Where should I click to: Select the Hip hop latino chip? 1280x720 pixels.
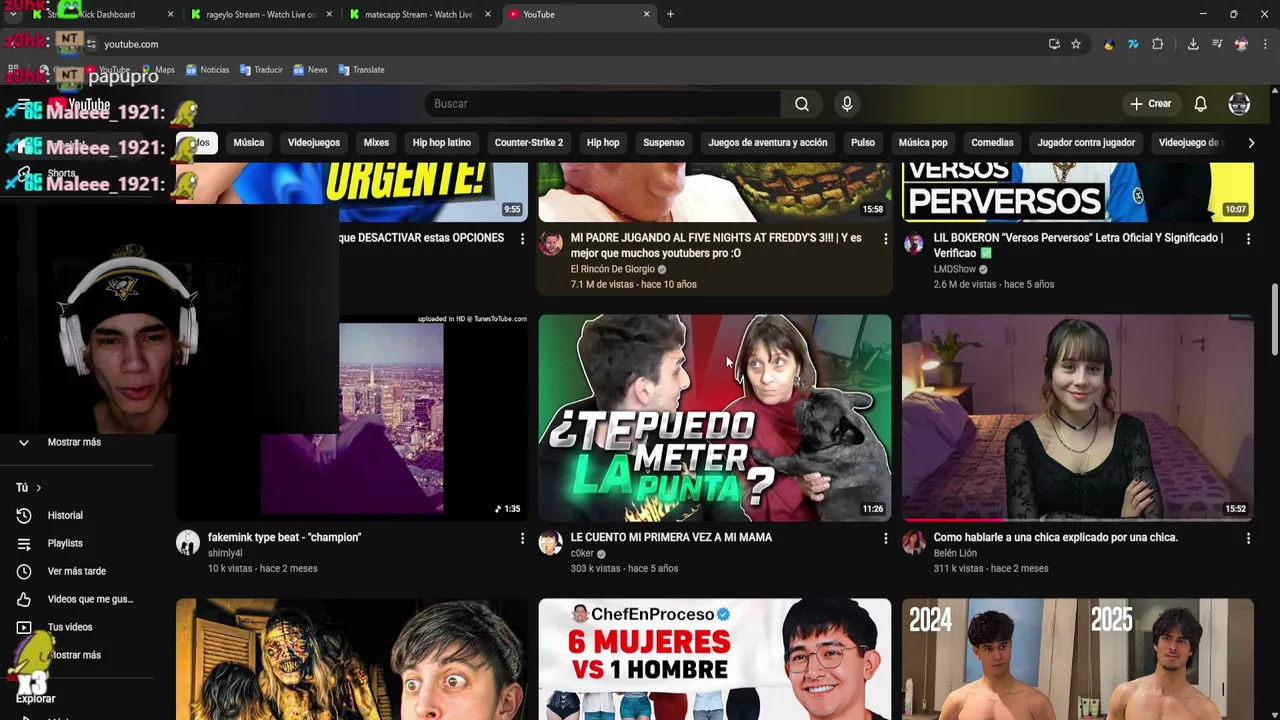coord(442,143)
